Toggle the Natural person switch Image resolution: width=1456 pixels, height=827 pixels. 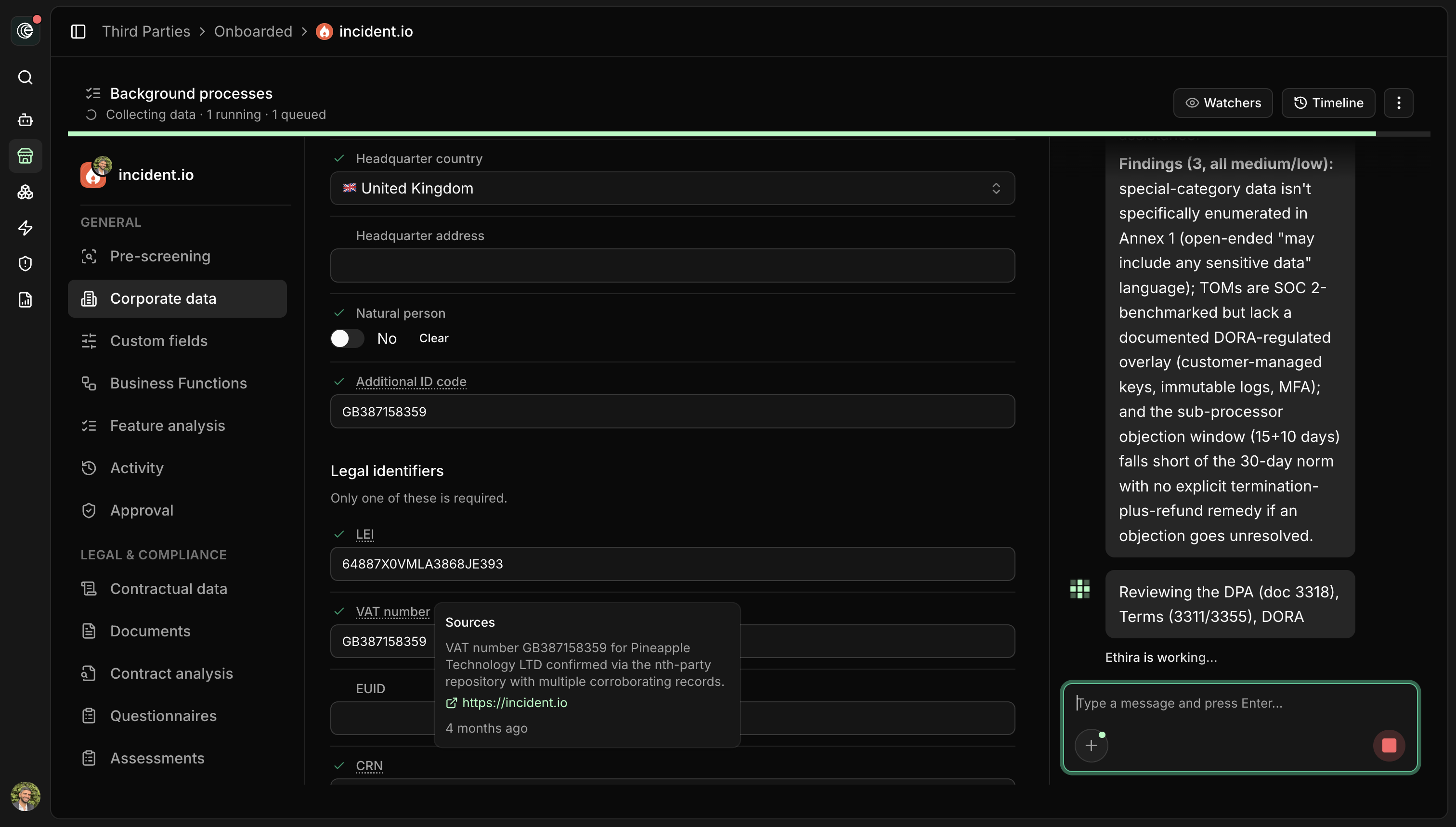pos(347,338)
